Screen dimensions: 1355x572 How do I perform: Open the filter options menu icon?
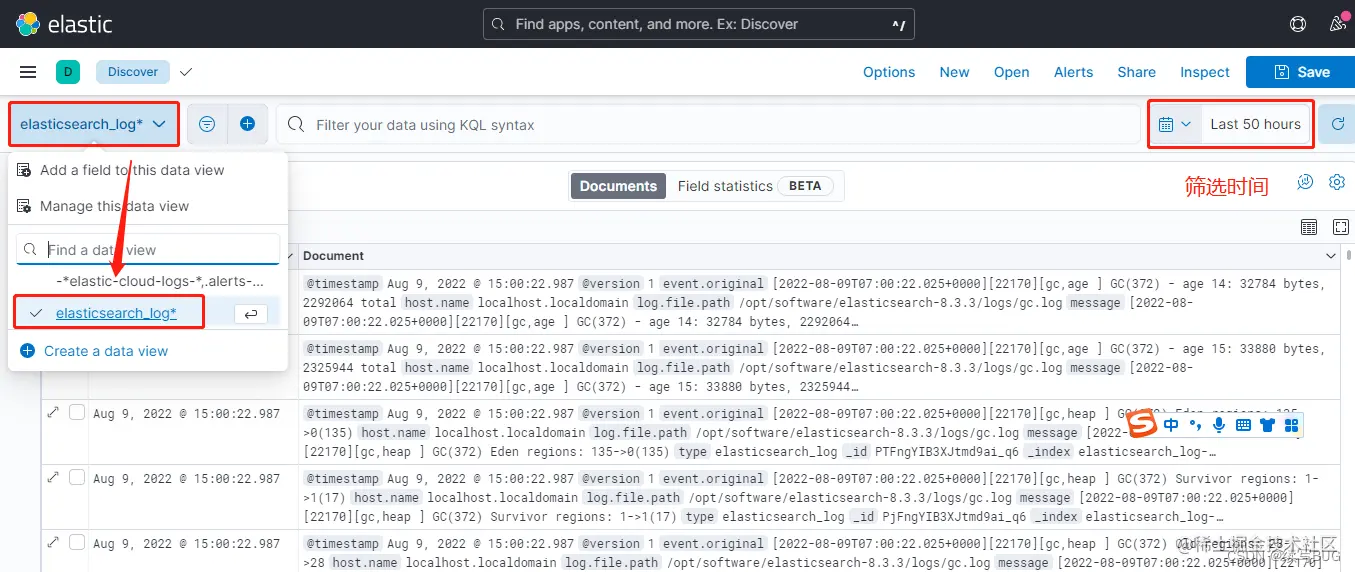pos(207,124)
